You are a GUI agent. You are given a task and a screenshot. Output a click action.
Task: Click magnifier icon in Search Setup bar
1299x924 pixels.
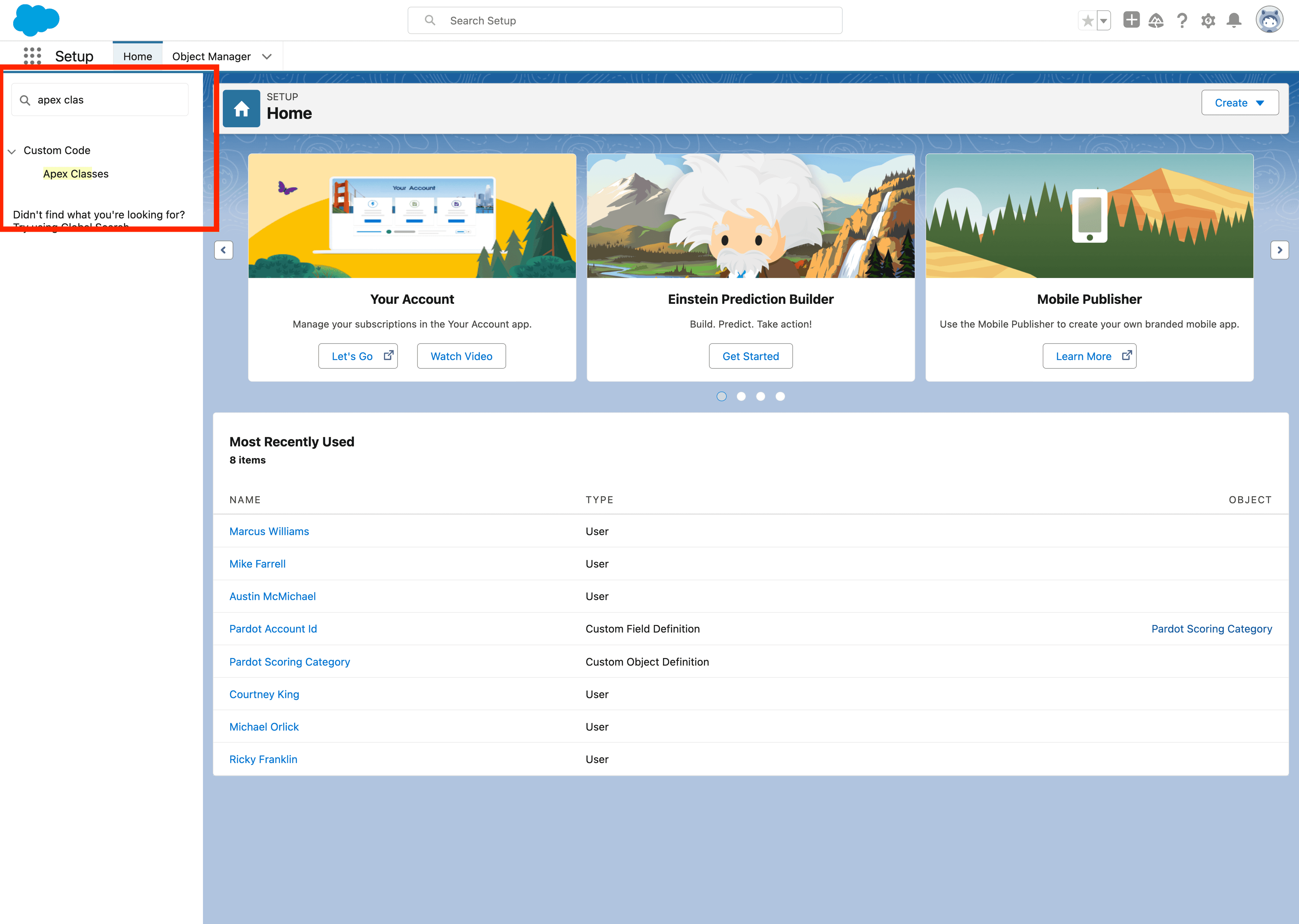[x=430, y=21]
